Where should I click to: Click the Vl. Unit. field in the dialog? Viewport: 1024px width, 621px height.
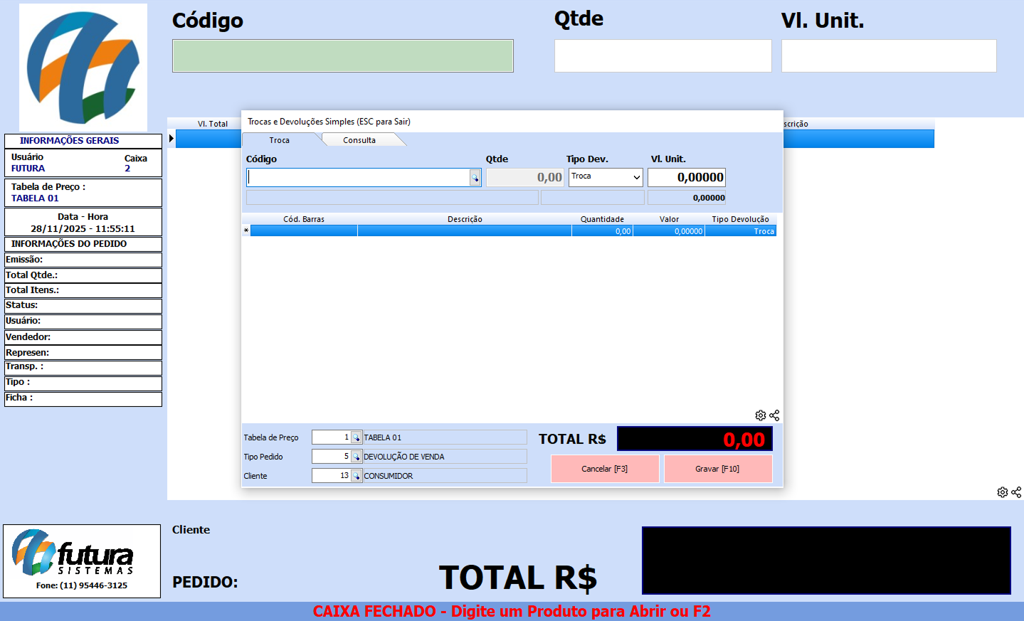pyautogui.click(x=686, y=177)
